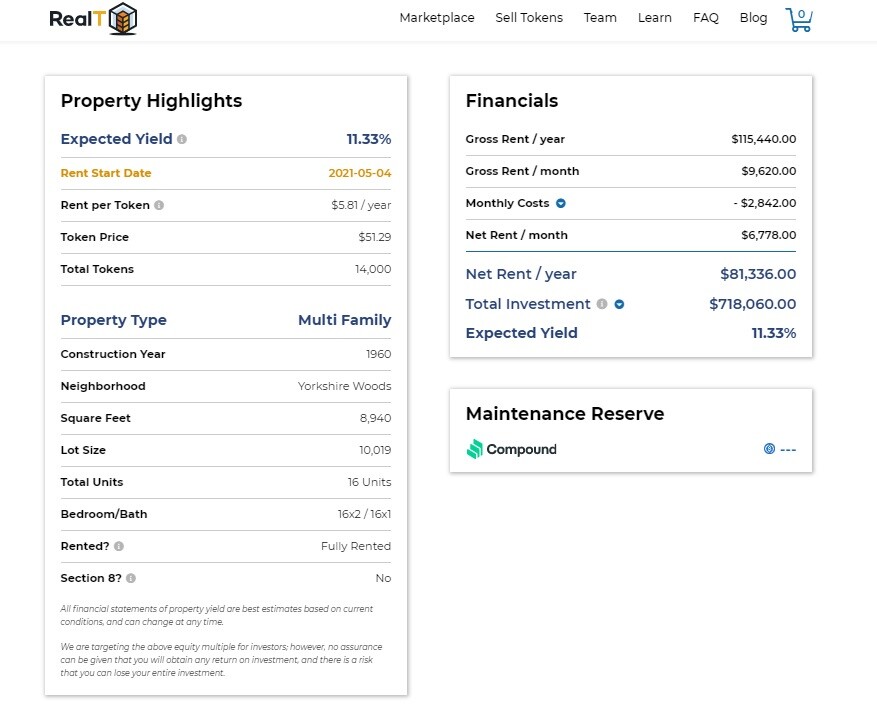This screenshot has width=877, height=723.
Task: Open the Marketplace menu item
Action: click(x=437, y=18)
